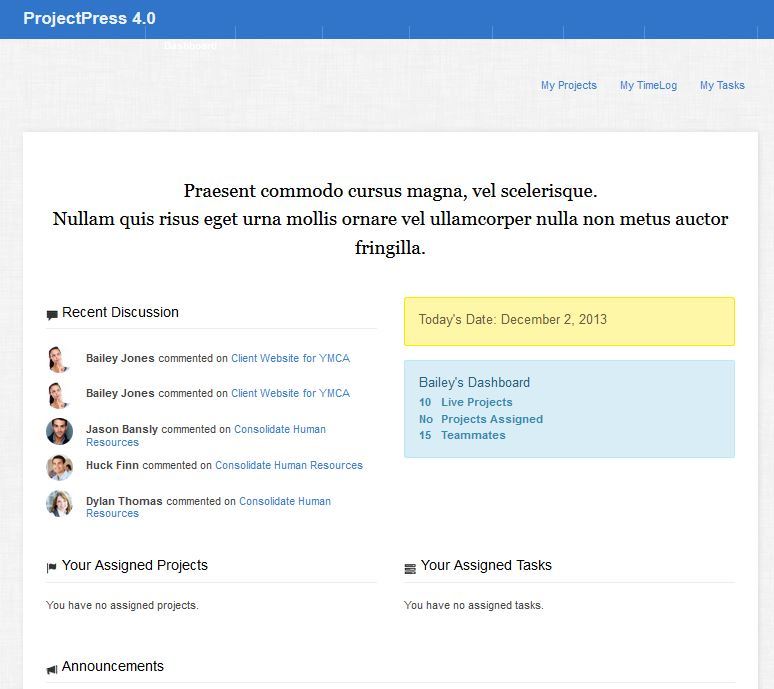Click the name Jason Bansly
Image resolution: width=774 pixels, height=689 pixels.
(122, 429)
